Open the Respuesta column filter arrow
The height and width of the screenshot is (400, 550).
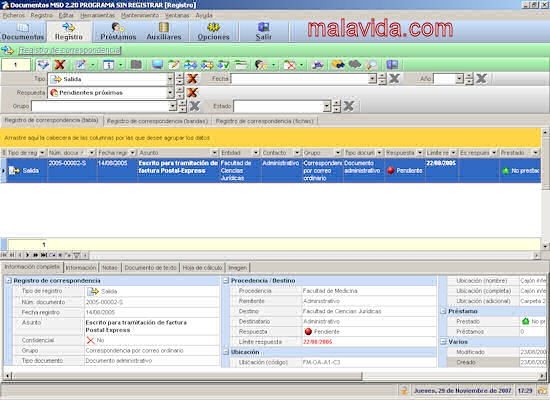pos(420,153)
